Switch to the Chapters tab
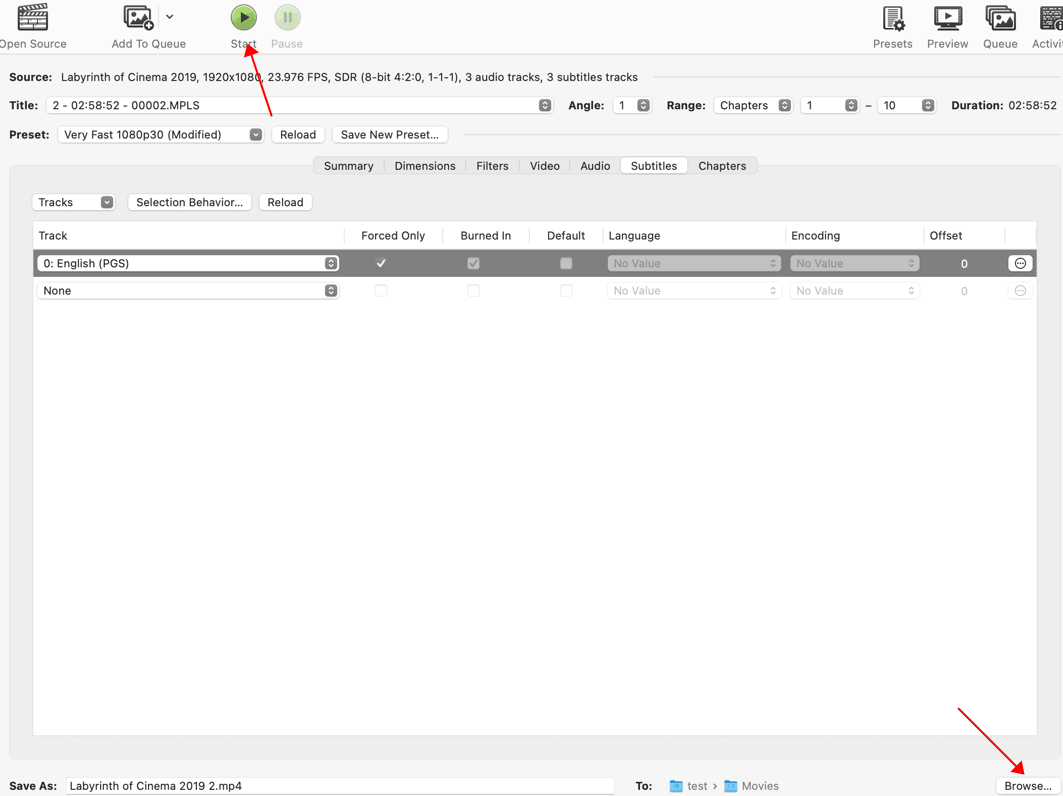 point(722,166)
